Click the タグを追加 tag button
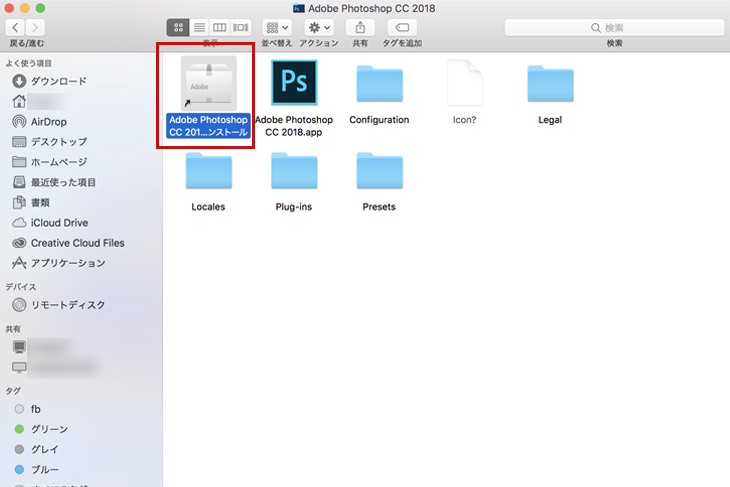Screen dimensions: 730x487 [x=402, y=27]
